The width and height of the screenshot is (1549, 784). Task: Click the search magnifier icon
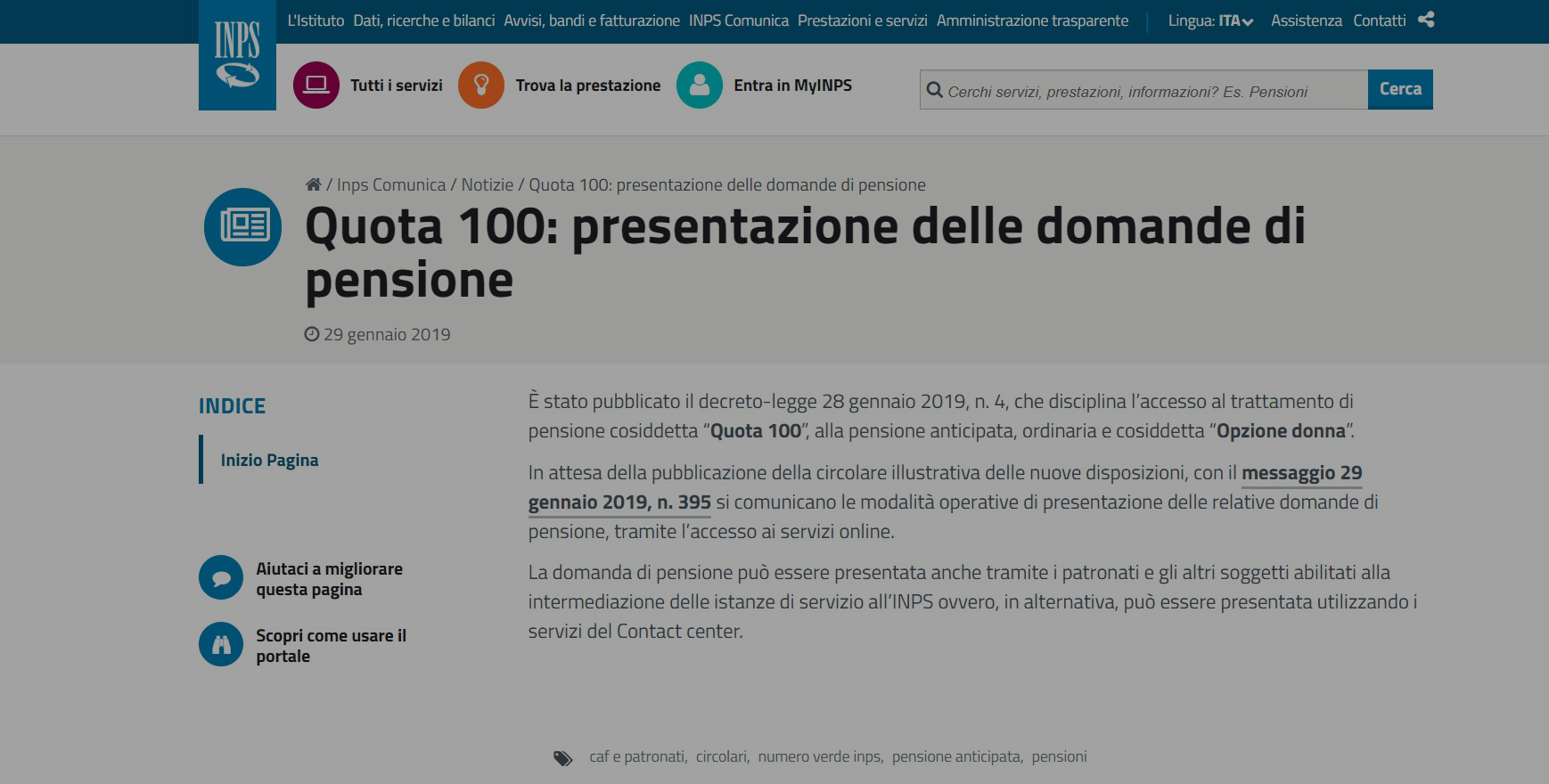click(x=935, y=90)
